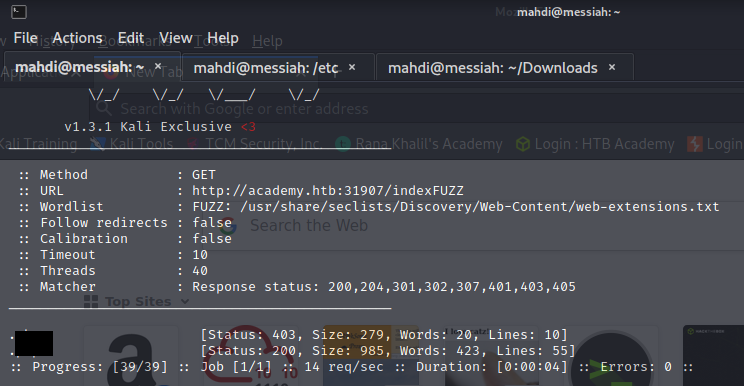Click the window title mahdi@messiah: ~
Screen dimensions: 744x386
(568, 12)
